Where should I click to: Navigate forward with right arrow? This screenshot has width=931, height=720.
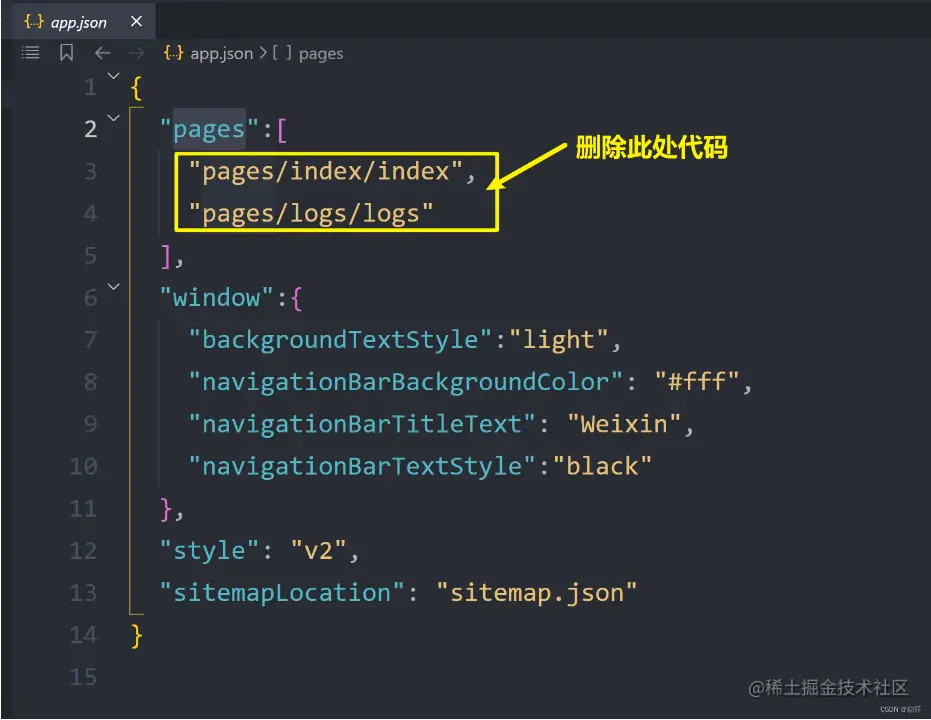[136, 53]
